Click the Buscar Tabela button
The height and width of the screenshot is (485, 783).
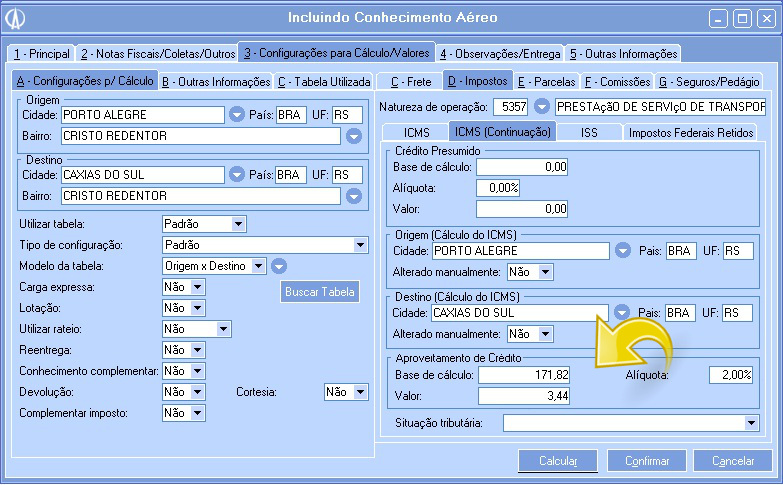(x=319, y=292)
